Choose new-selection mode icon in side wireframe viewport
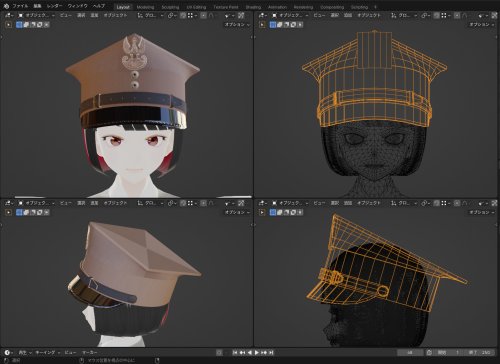Viewport: 500px width, 364px height. [273, 212]
